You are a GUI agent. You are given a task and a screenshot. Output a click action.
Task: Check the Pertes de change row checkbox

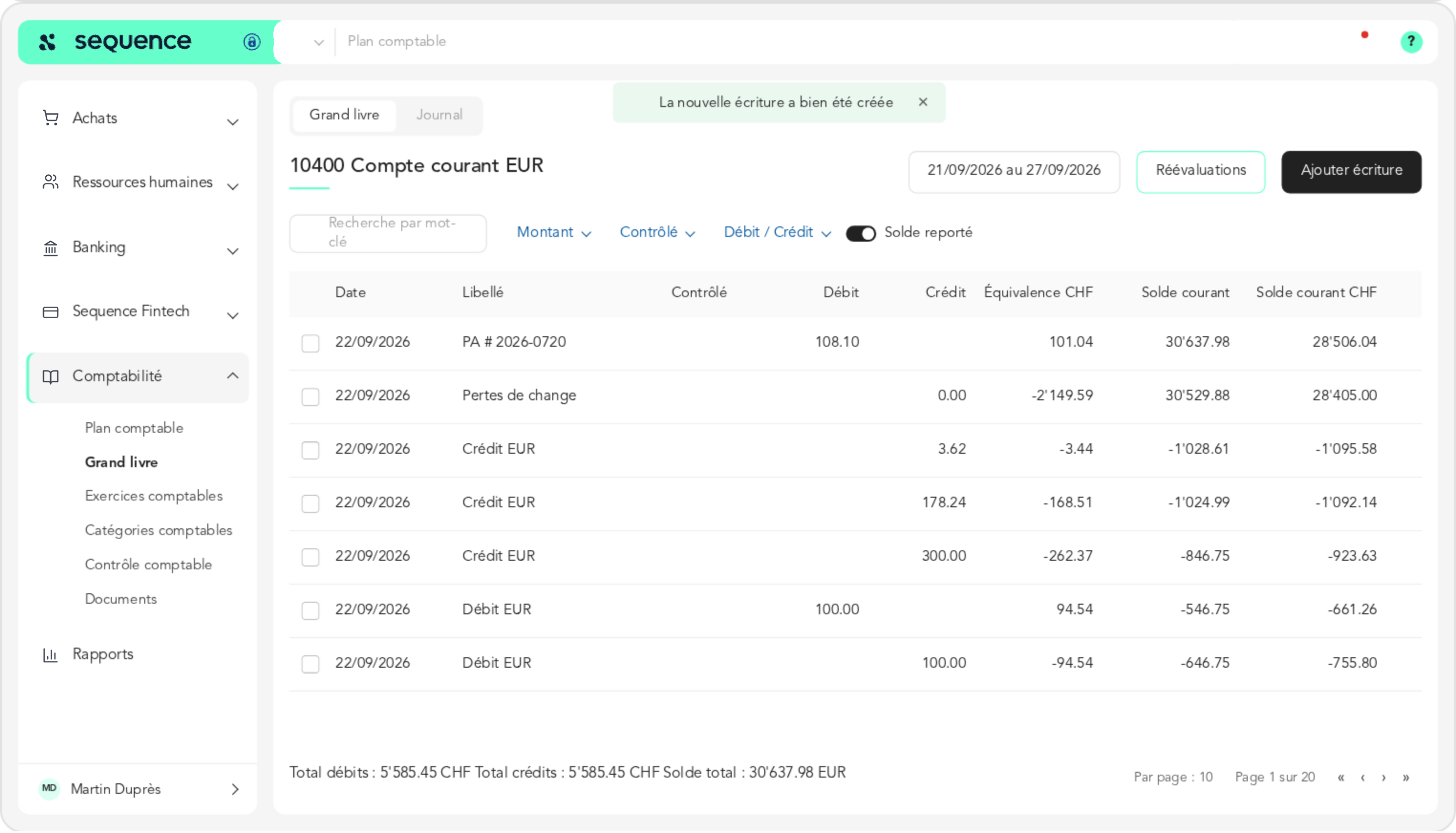pyautogui.click(x=310, y=396)
